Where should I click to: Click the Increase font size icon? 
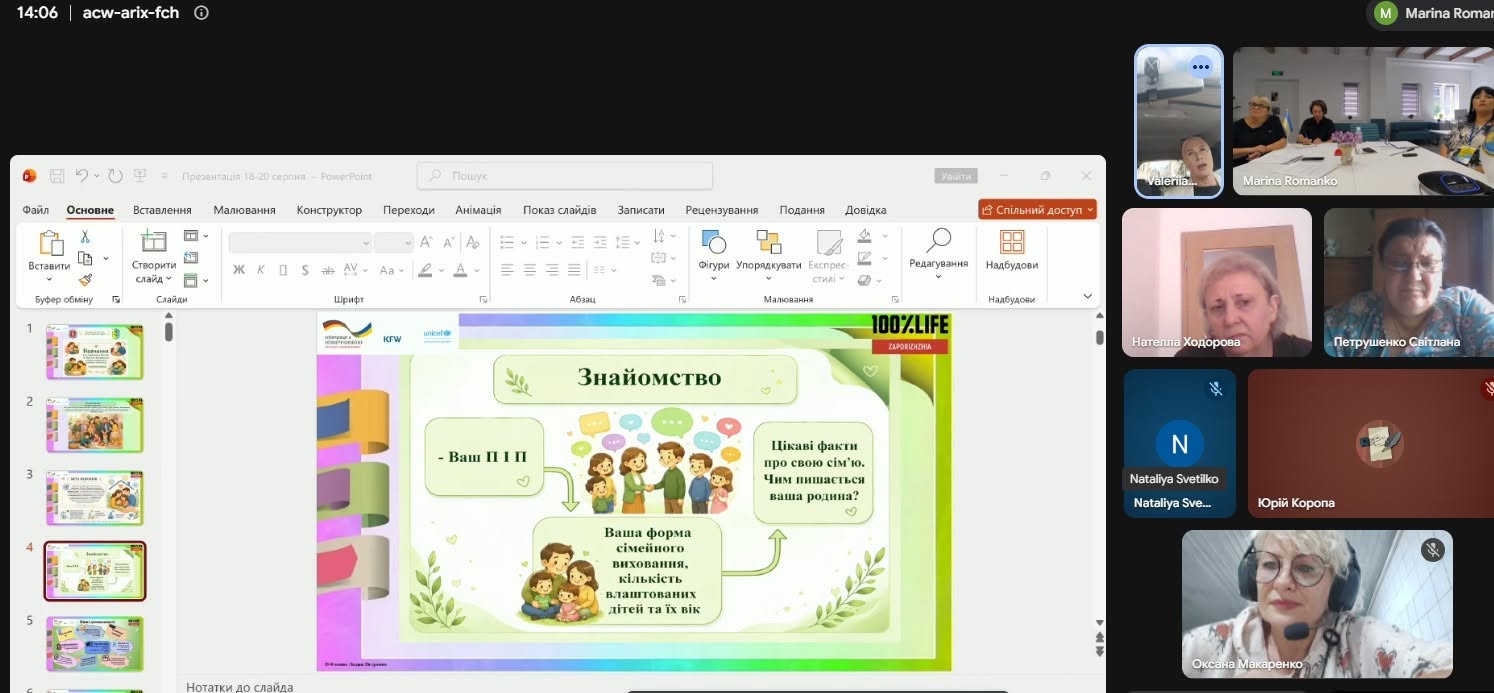pyautogui.click(x=426, y=242)
